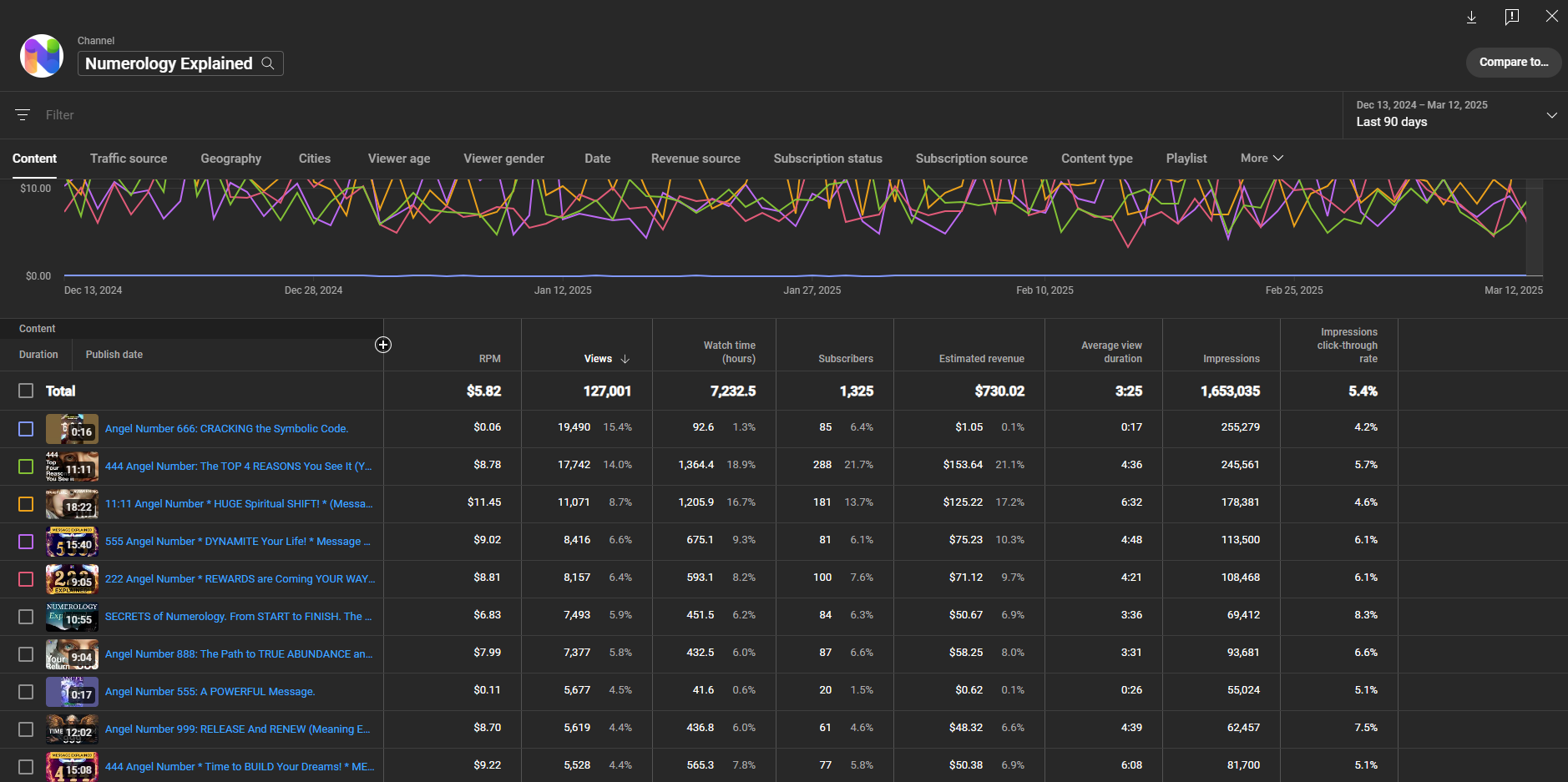This screenshot has height=782, width=1568.
Task: Click the 11:11 duration 444 video thumbnail
Action: 72,467
